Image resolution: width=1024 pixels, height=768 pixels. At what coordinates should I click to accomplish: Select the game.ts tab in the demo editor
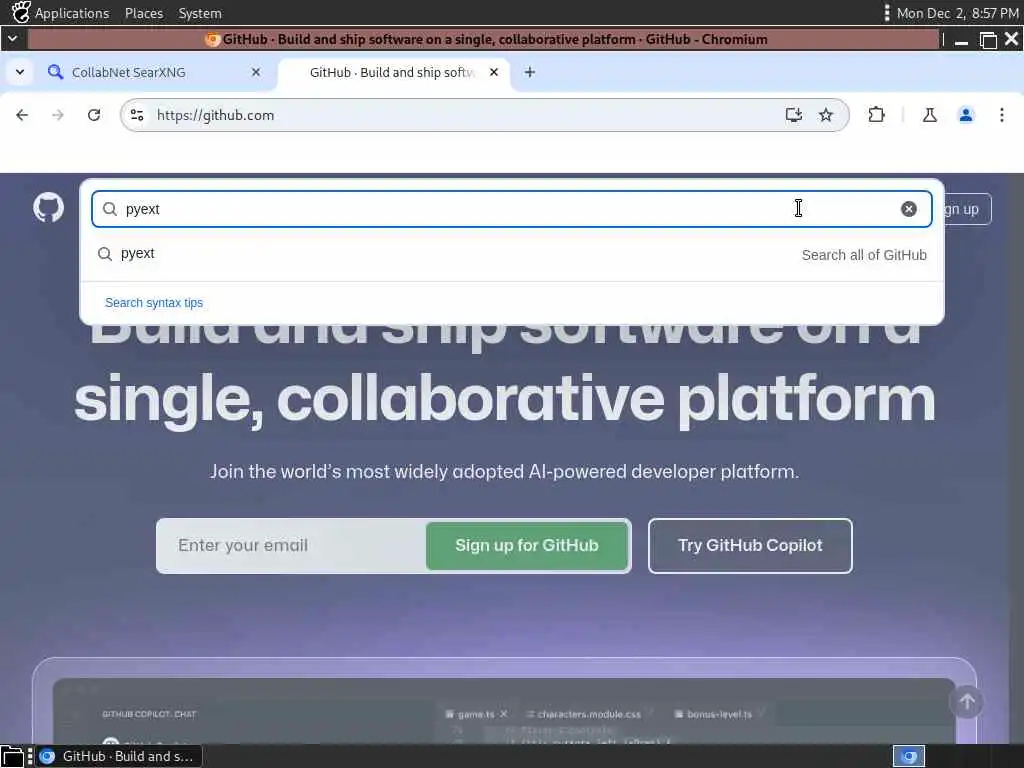coord(476,714)
